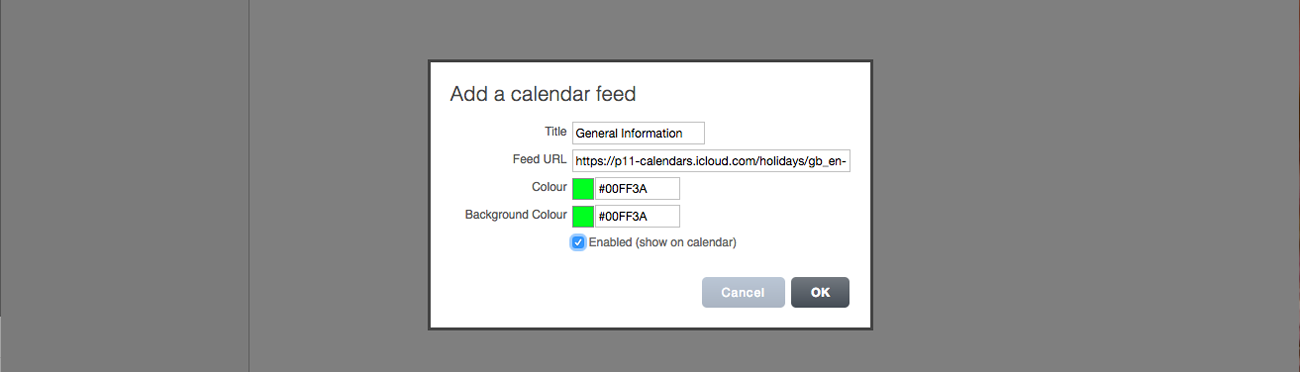The width and height of the screenshot is (1300, 372).
Task: Click the 'Add a calendar feed' heading
Action: tap(543, 94)
